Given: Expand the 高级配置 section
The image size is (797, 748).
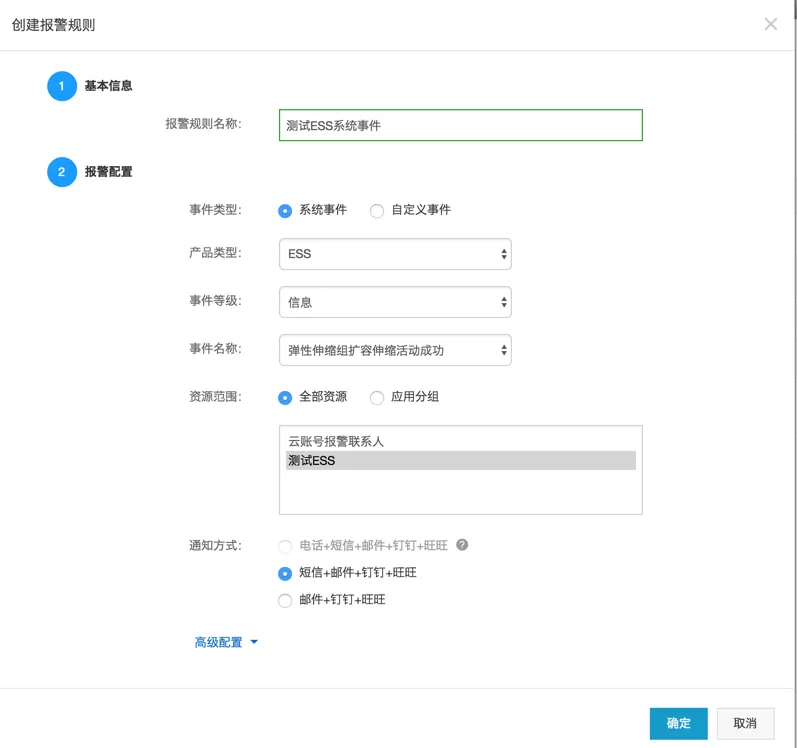Looking at the screenshot, I should (226, 642).
